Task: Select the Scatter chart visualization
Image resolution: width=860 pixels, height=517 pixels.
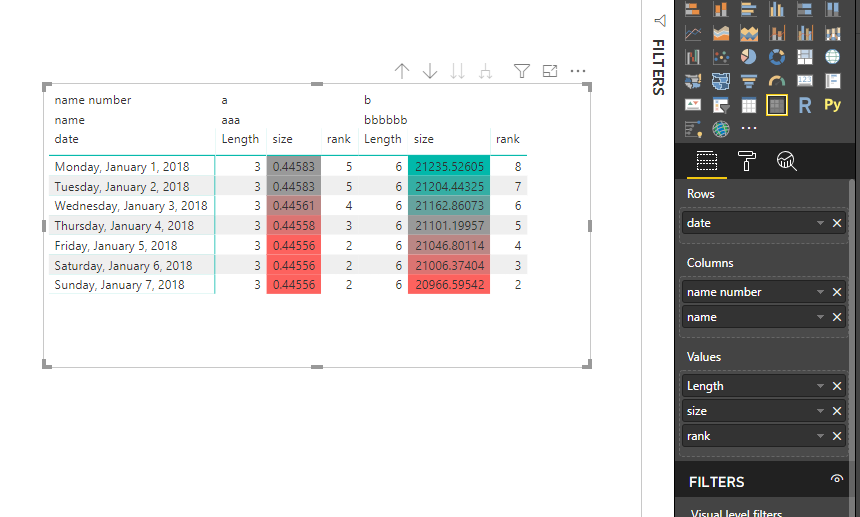Action: [x=721, y=57]
